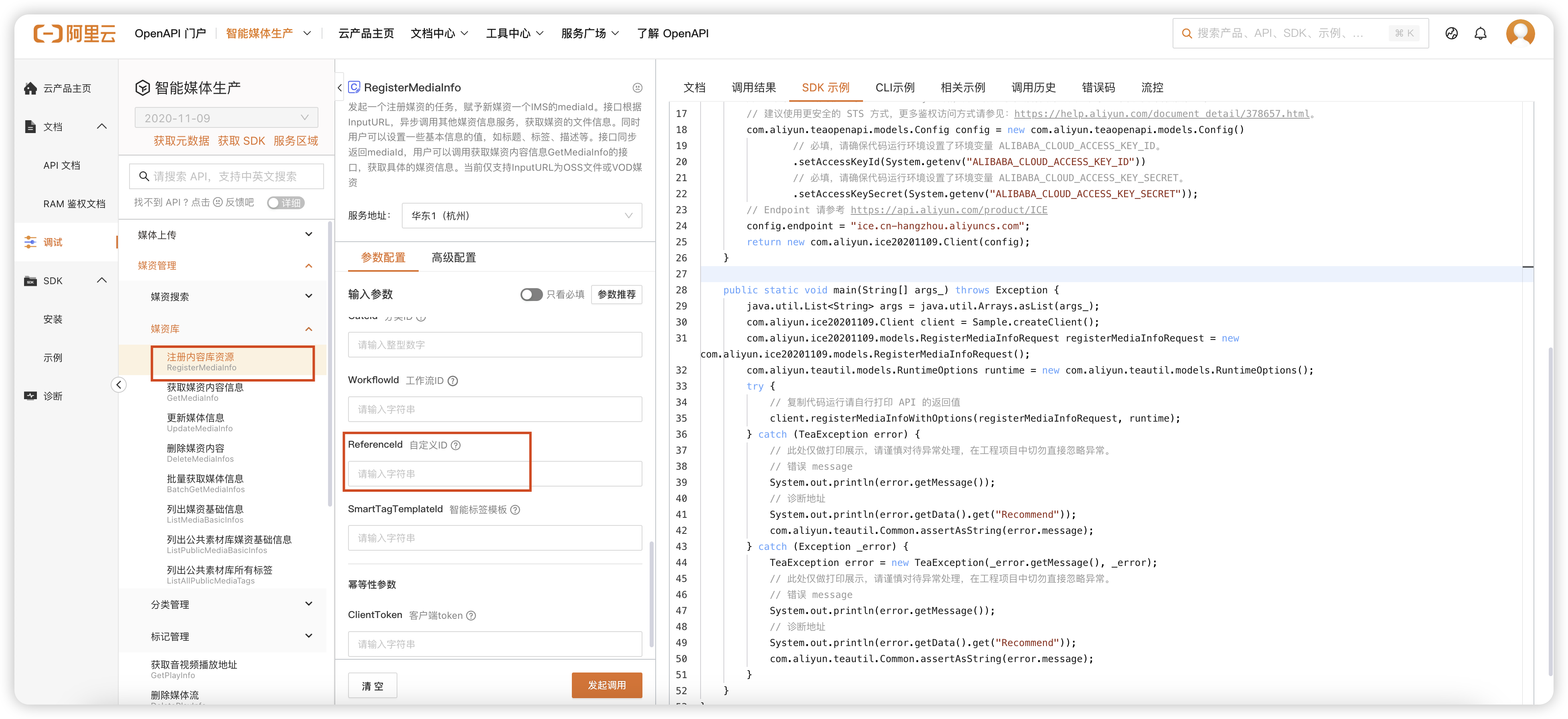Image resolution: width=1568 pixels, height=719 pixels.
Task: Click the 清空 button
Action: click(373, 686)
